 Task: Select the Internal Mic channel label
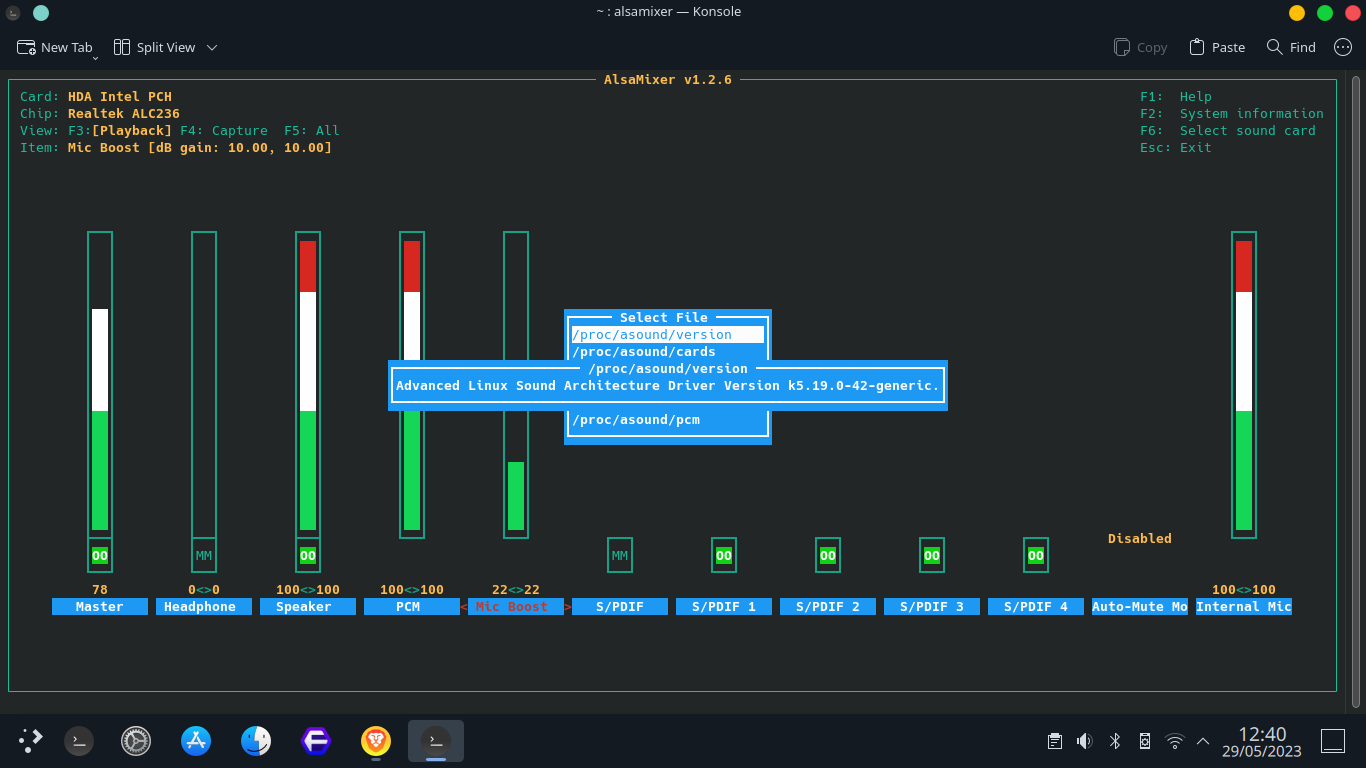click(x=1244, y=607)
